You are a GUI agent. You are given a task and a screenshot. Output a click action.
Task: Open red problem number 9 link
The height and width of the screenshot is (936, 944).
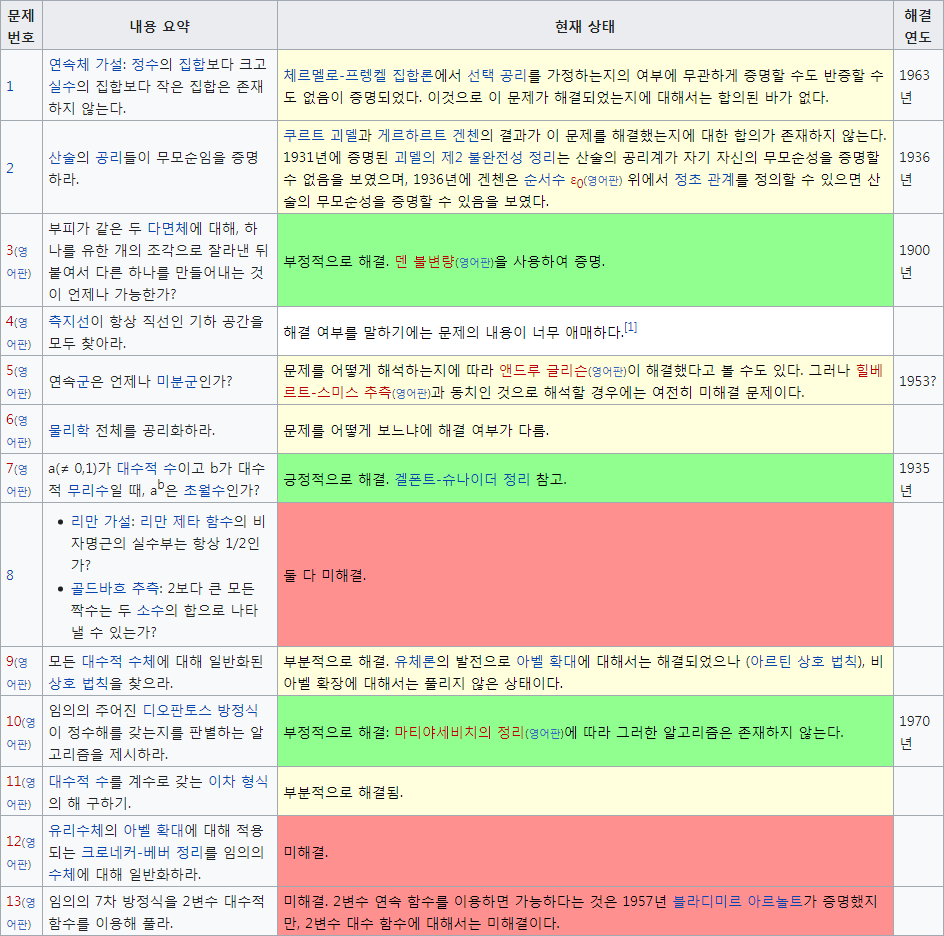[10, 662]
